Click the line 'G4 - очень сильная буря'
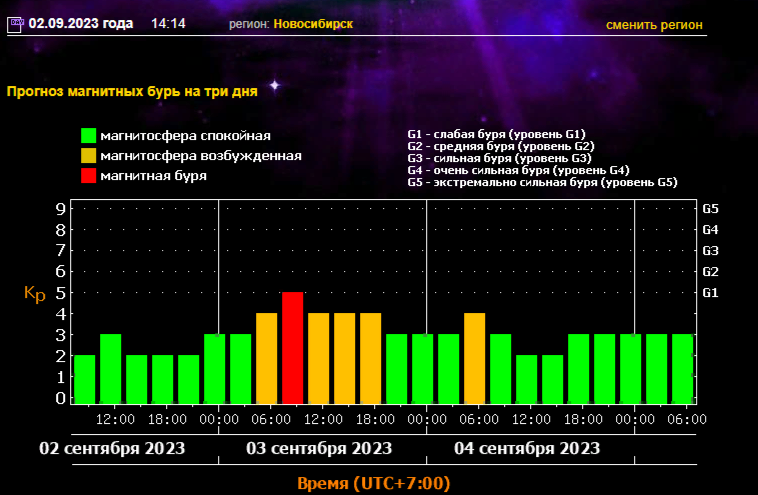 point(518,170)
